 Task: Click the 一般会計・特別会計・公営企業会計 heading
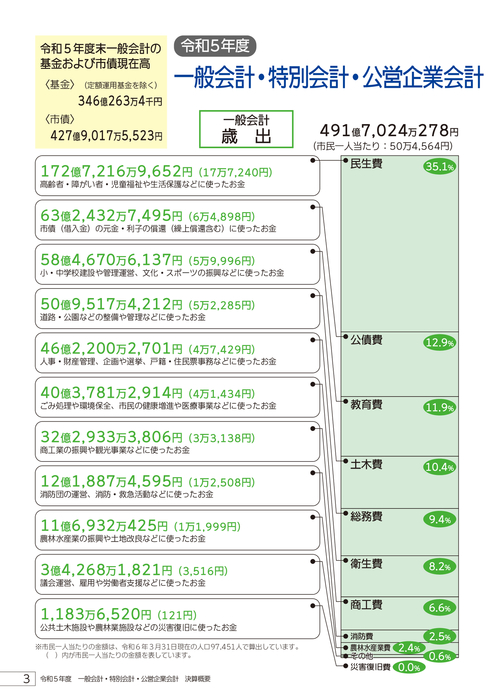pos(329,78)
